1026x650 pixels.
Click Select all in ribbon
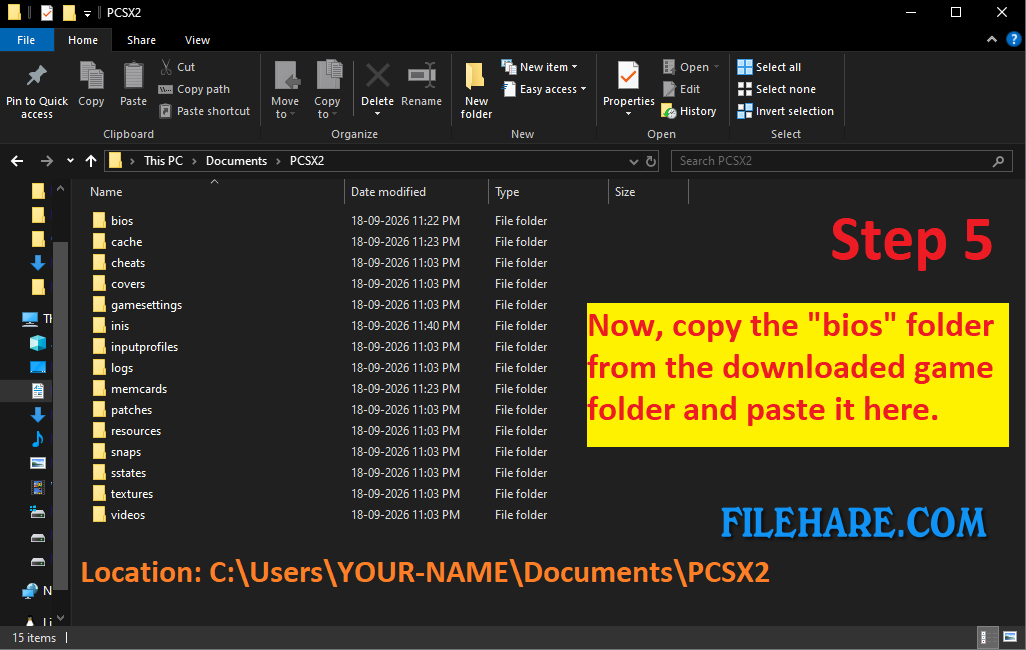[769, 67]
